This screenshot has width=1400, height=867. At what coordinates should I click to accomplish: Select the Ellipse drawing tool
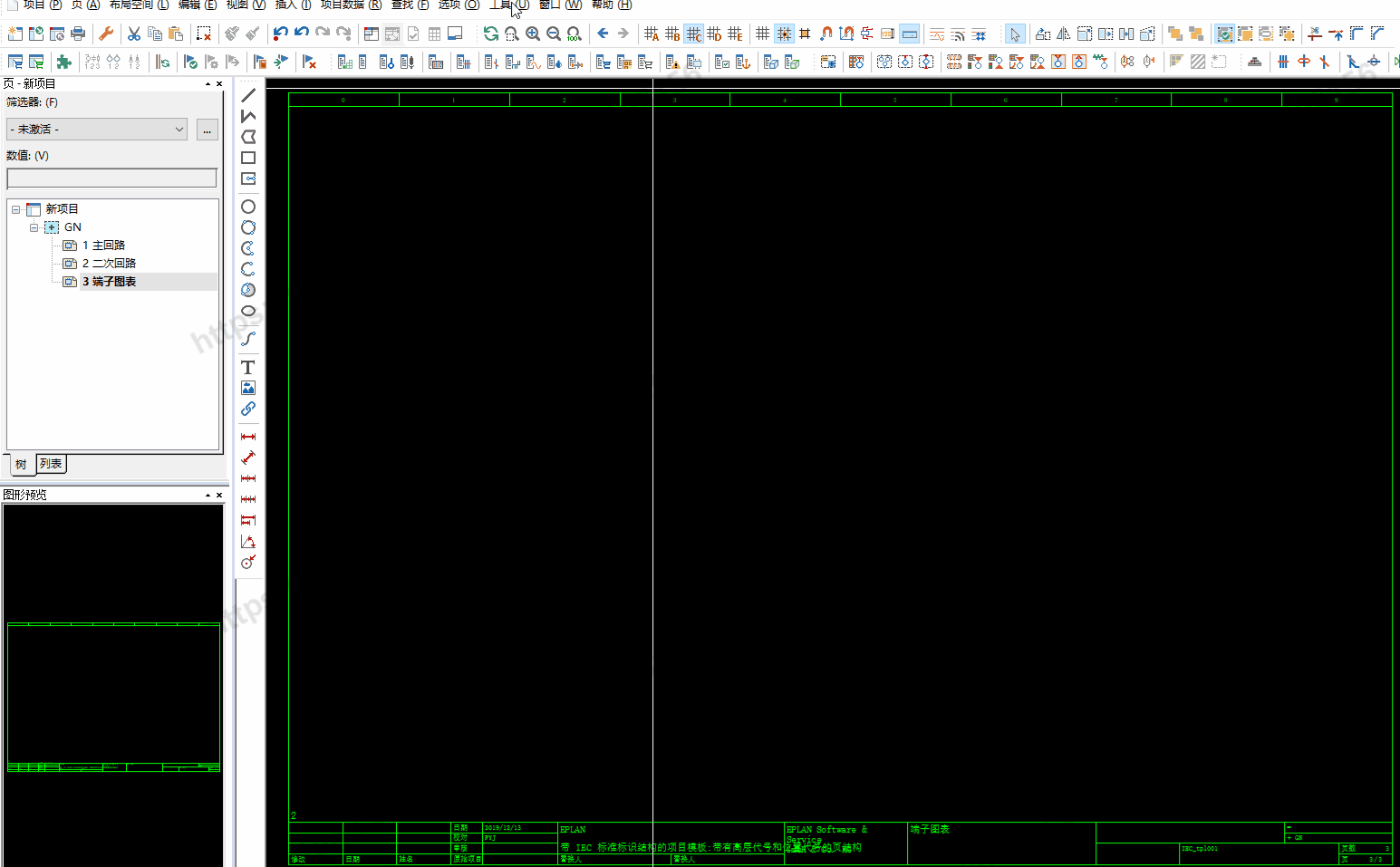pyautogui.click(x=248, y=311)
